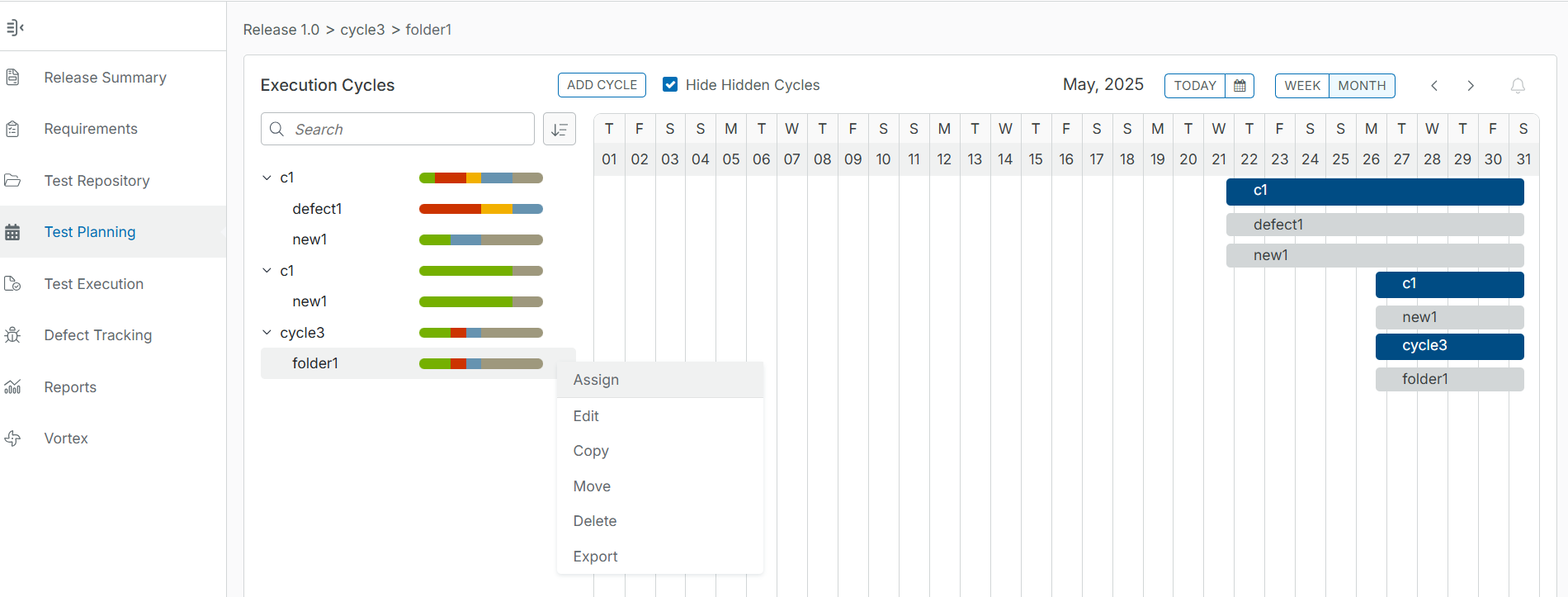Screen dimensions: 1568x597
Task: Open the Requirements icon in sidebar
Action: [13, 128]
